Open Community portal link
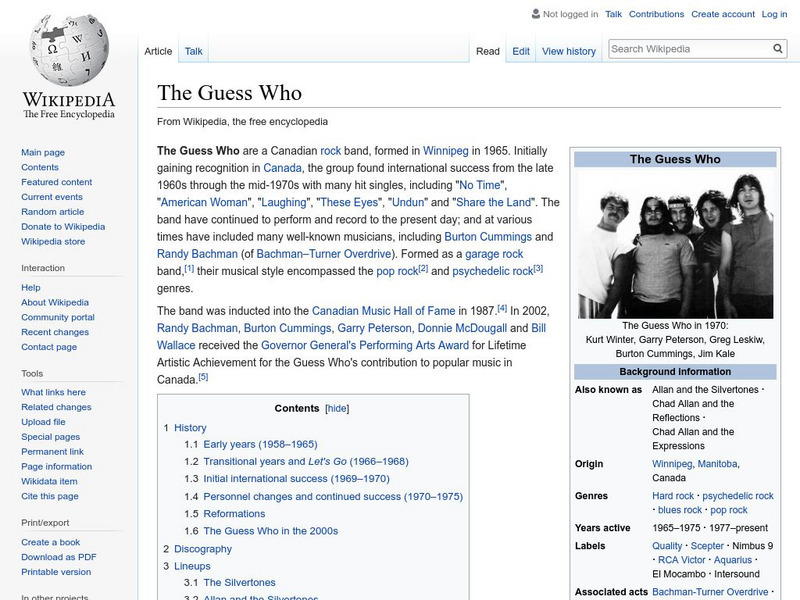The height and width of the screenshot is (600, 800). (58, 317)
